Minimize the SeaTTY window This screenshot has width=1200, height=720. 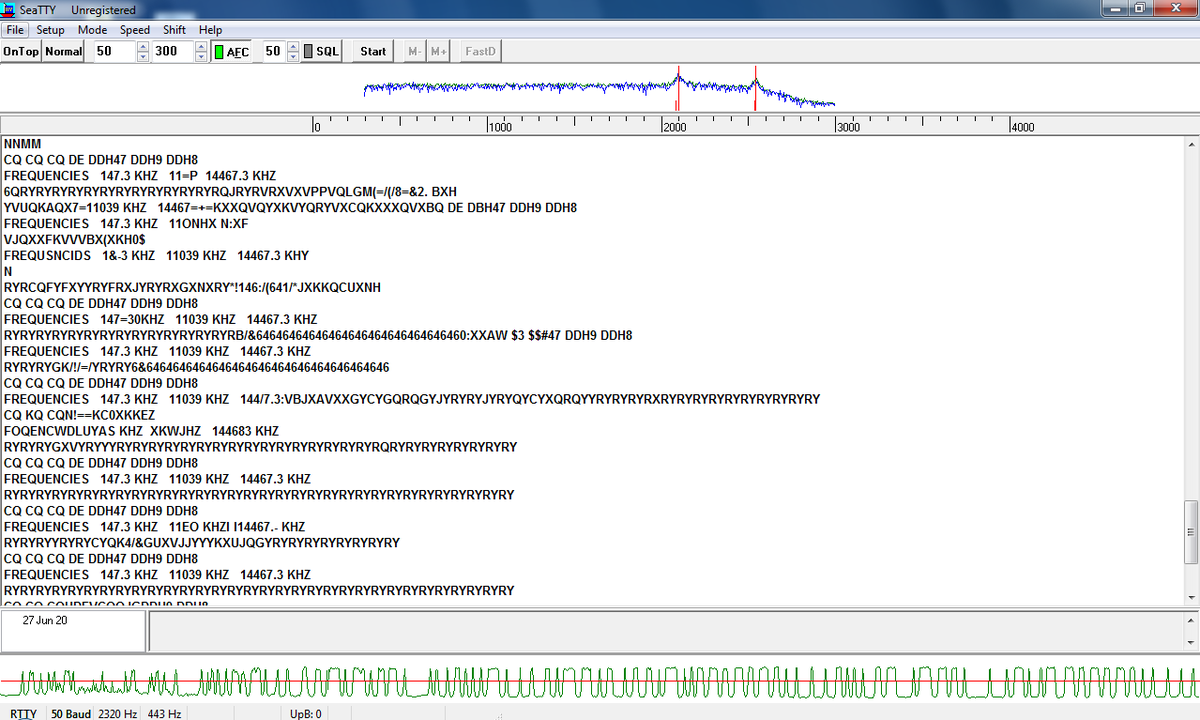pyautogui.click(x=1114, y=9)
